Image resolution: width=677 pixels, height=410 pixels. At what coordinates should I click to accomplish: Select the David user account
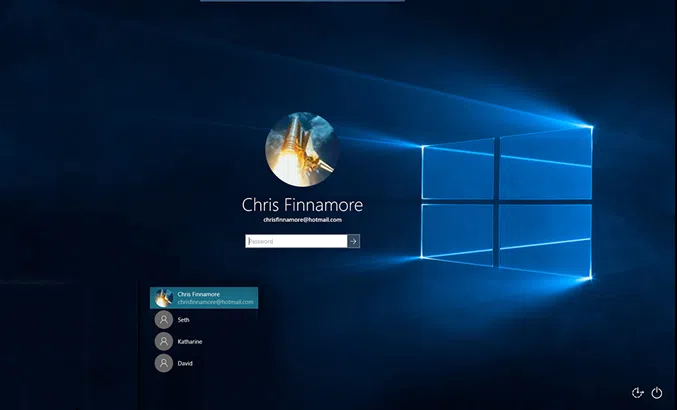[x=204, y=363]
